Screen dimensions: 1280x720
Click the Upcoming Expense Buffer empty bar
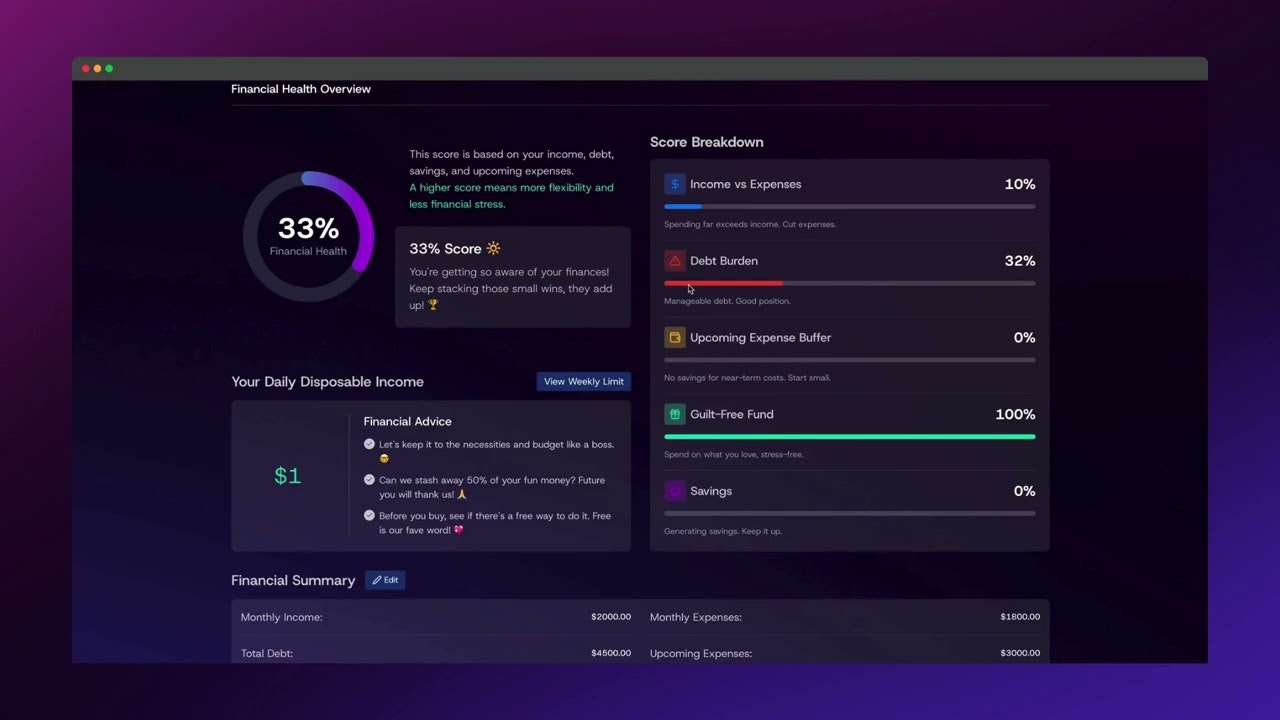pyautogui.click(x=850, y=360)
